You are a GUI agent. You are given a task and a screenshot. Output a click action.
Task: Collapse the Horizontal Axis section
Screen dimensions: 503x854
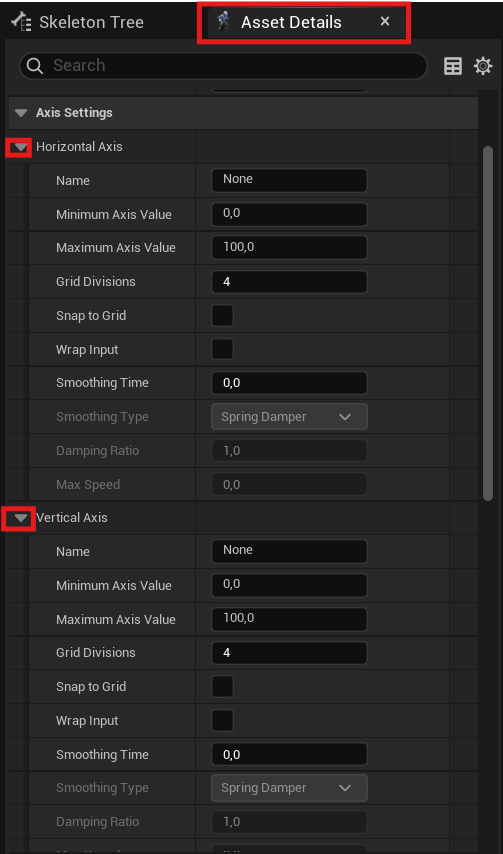pyautogui.click(x=21, y=147)
